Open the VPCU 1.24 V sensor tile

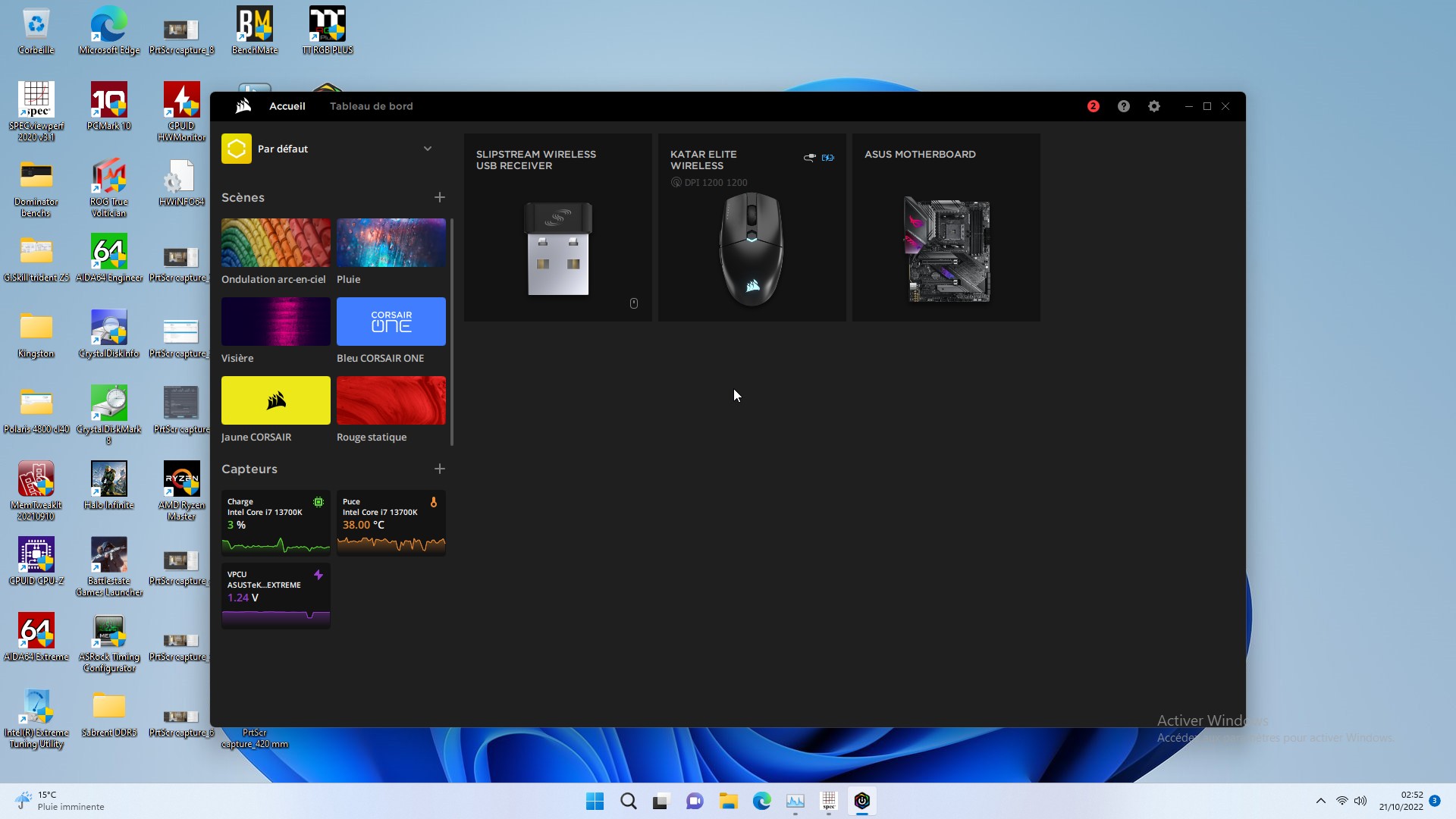point(276,596)
